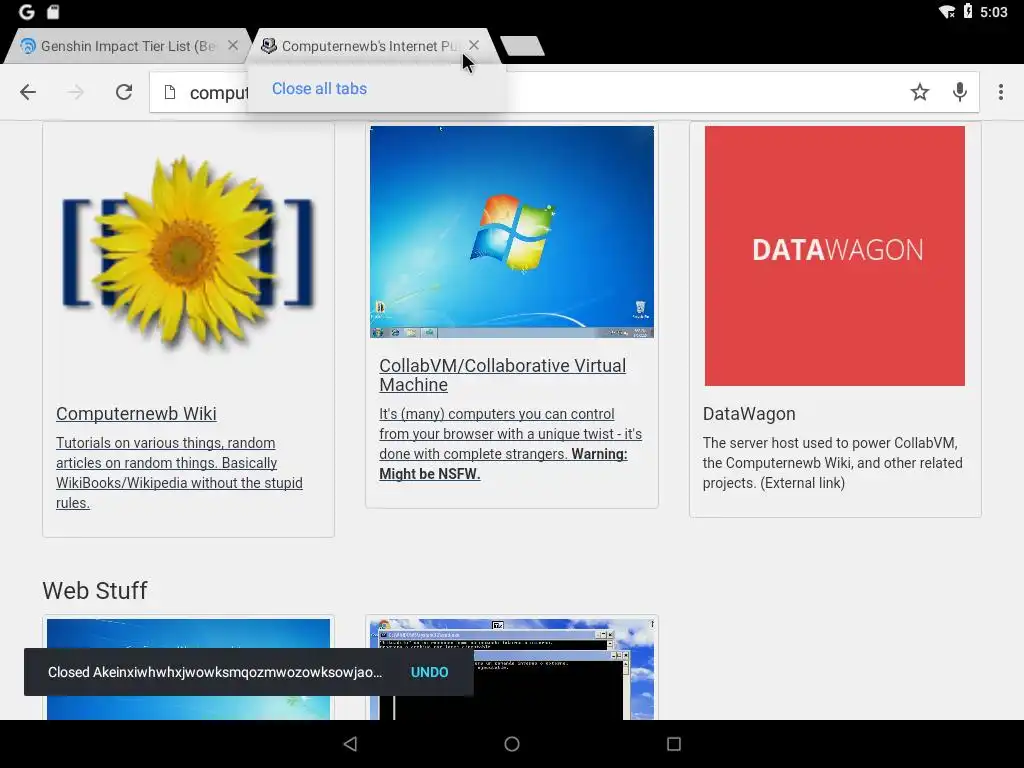
Task: Click the Windows 7 desktop CollabVM thumbnail
Action: pyautogui.click(x=511, y=232)
